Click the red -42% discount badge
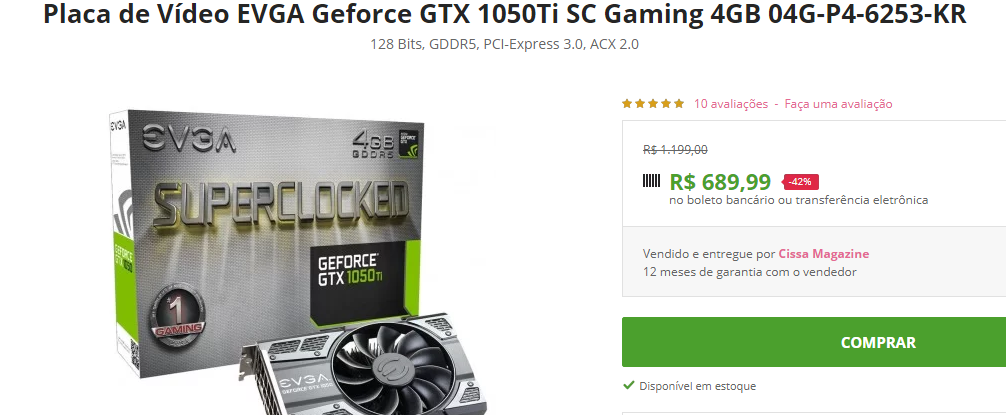Viewport: 1006px width, 415px height. tap(801, 182)
